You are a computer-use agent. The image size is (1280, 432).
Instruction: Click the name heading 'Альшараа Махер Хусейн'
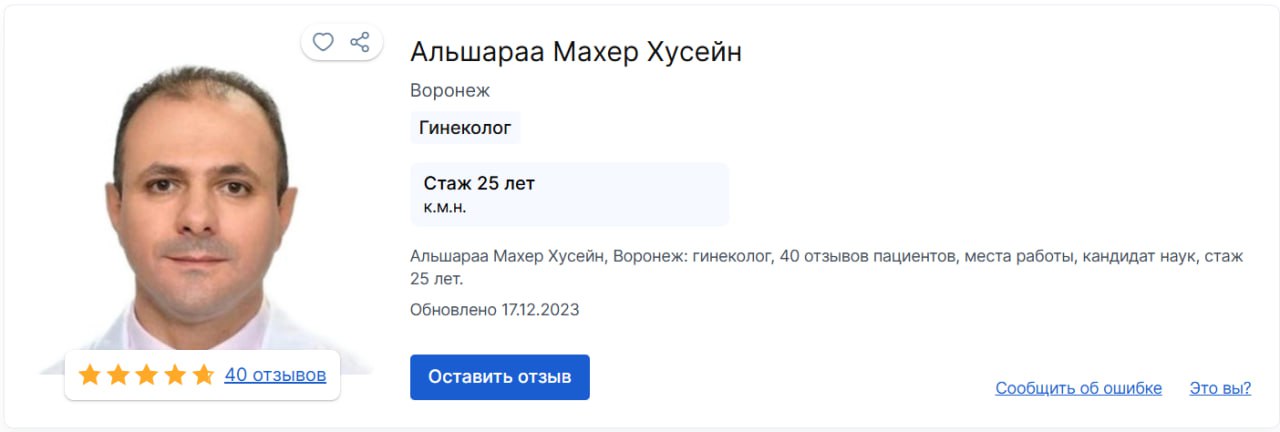[x=576, y=52]
